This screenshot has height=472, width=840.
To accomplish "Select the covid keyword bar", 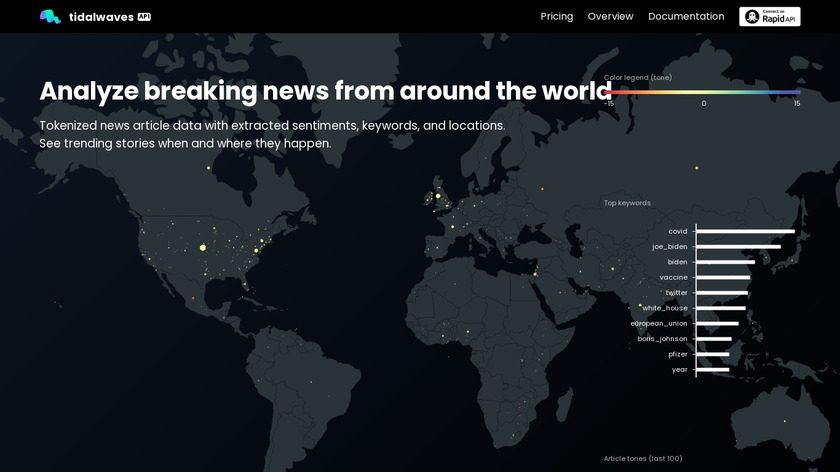I will 745,231.
